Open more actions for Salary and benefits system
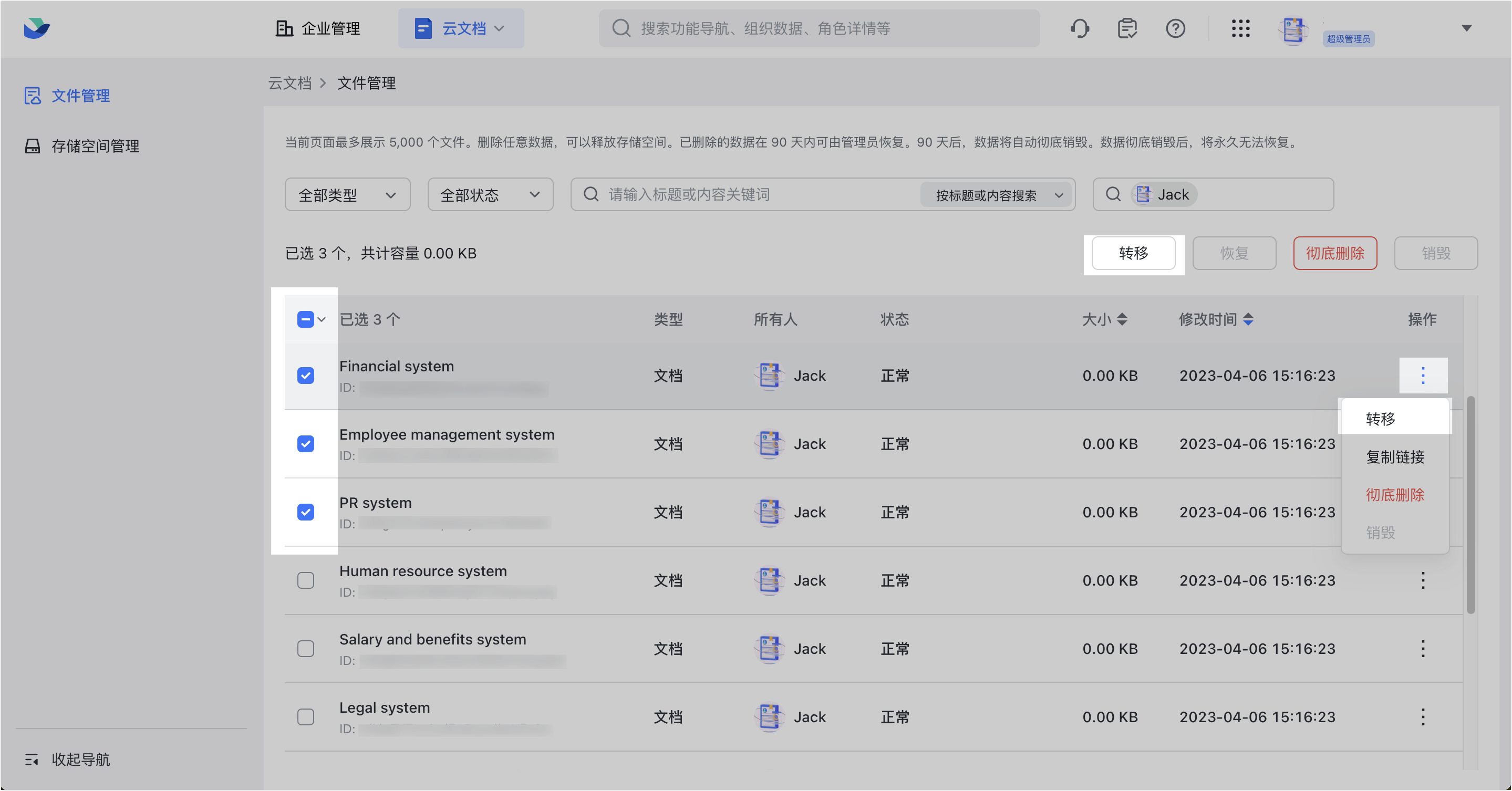The image size is (1512, 791). click(1423, 649)
